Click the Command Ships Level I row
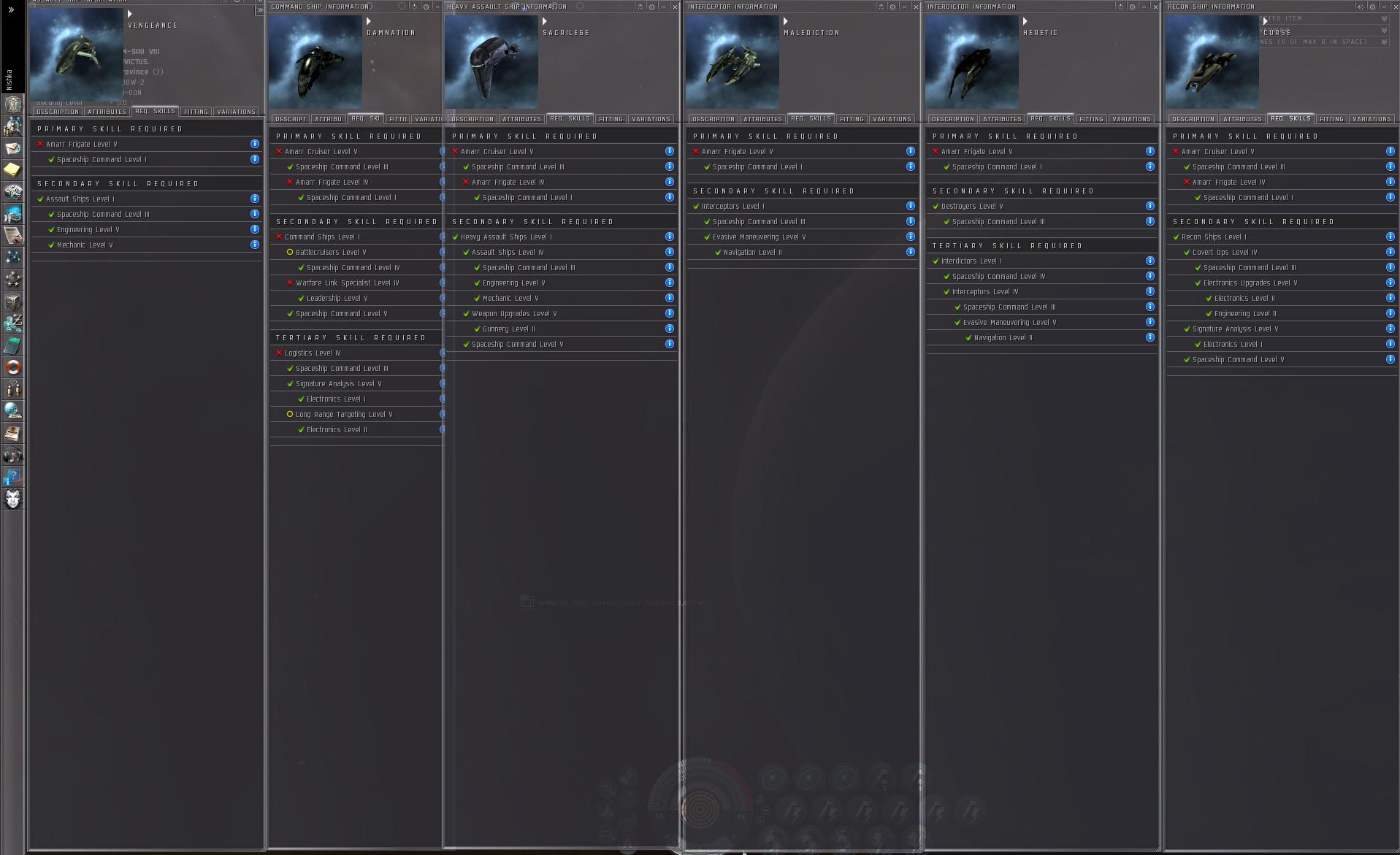The height and width of the screenshot is (855, 1400). (x=356, y=237)
